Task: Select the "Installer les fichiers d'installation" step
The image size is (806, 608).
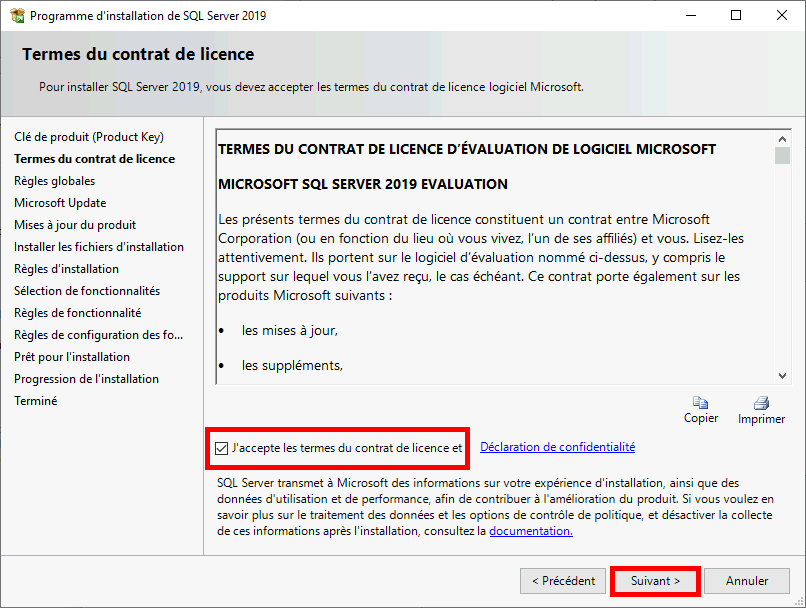Action: point(98,246)
